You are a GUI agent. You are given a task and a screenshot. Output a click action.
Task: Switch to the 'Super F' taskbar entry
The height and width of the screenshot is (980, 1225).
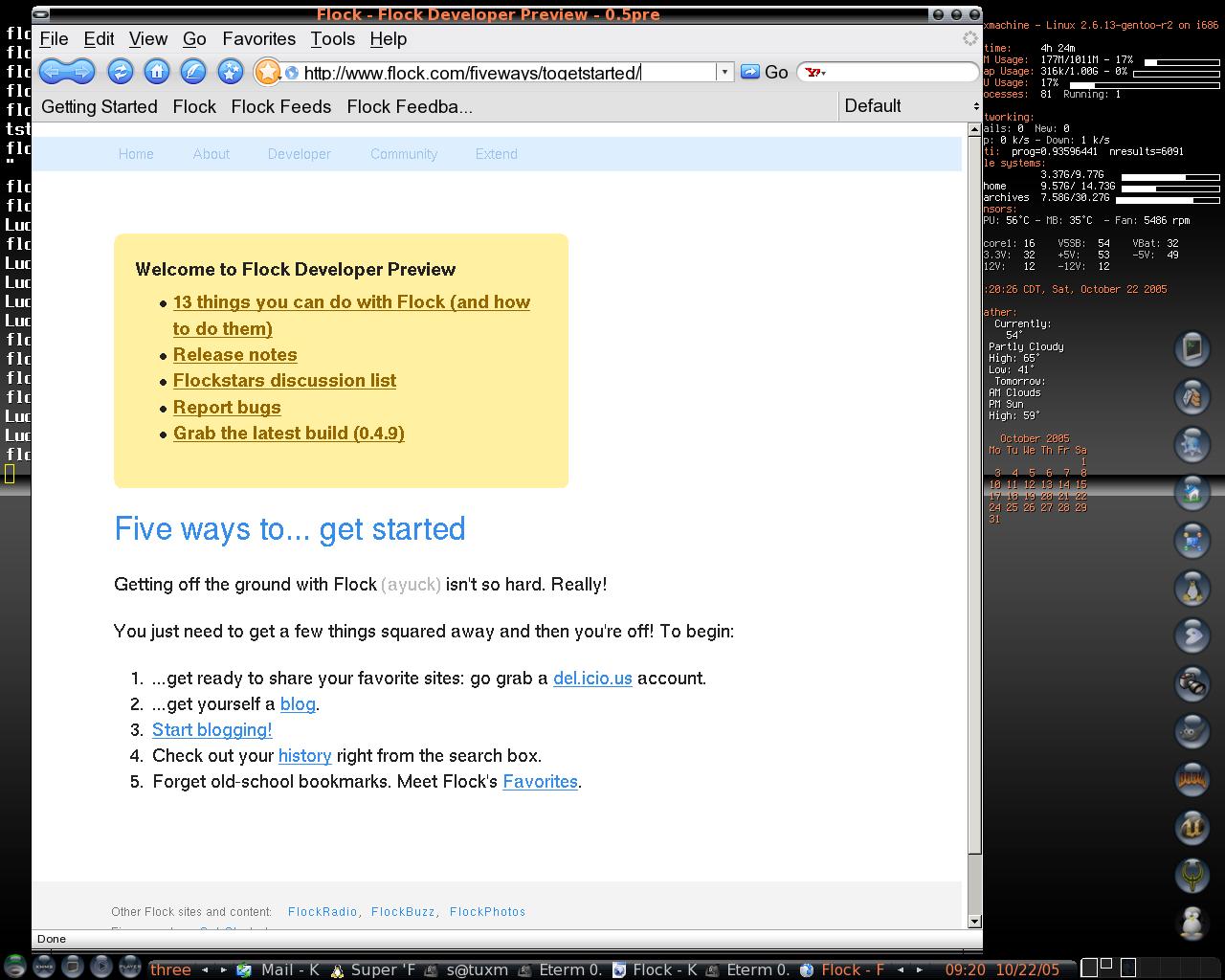click(x=372, y=969)
